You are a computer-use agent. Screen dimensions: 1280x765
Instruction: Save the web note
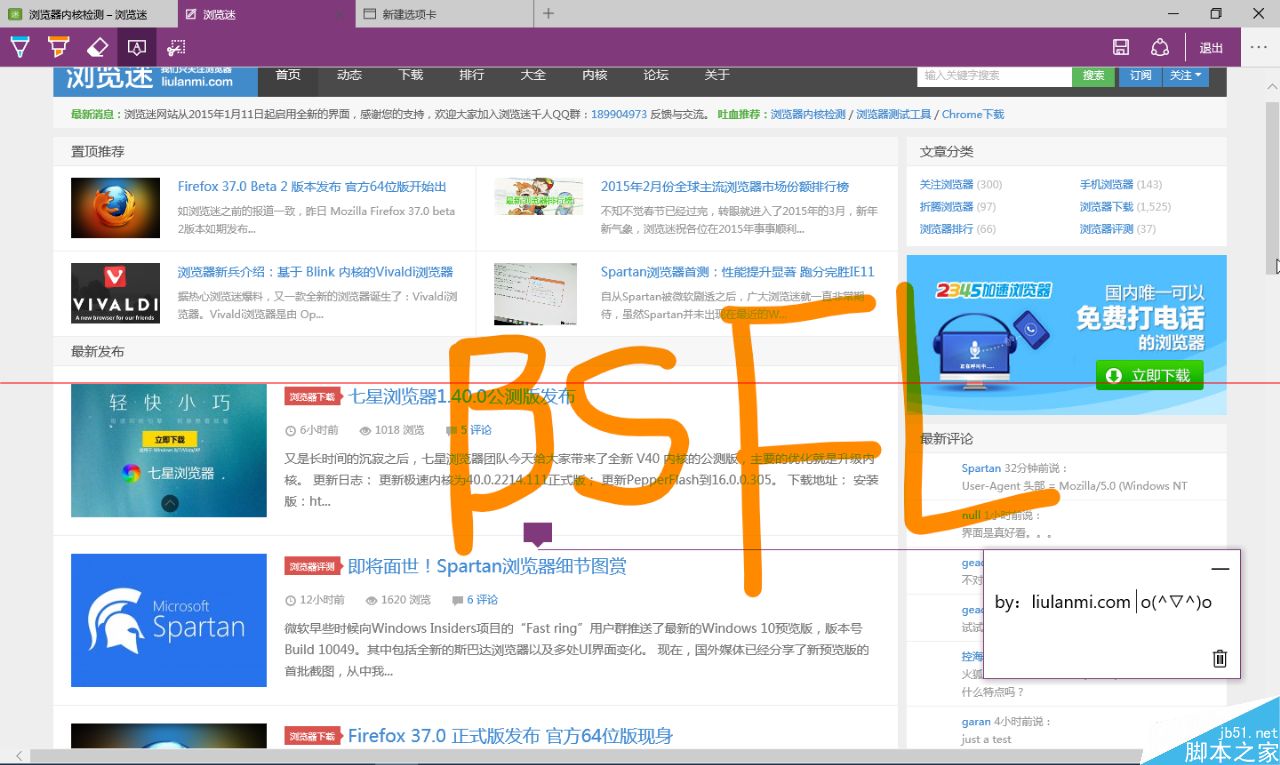1121,47
